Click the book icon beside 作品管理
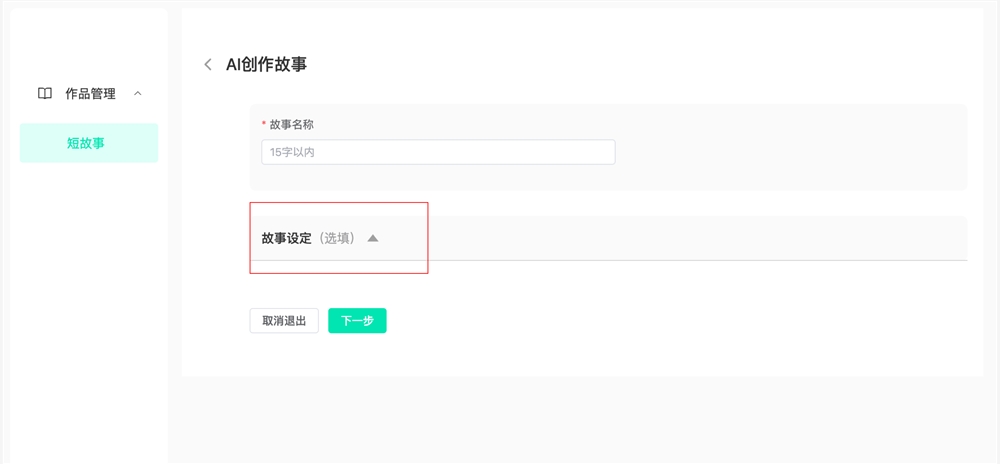The image size is (1000, 464). click(45, 94)
